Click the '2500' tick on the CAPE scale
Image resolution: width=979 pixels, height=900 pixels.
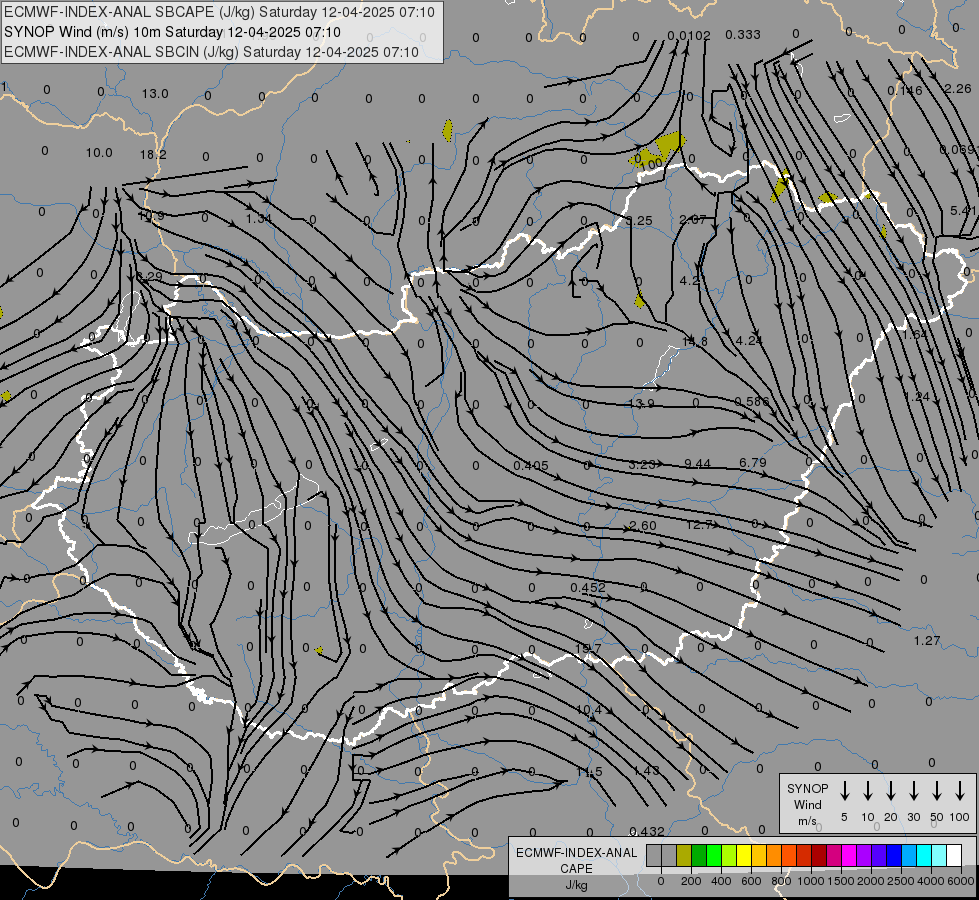click(901, 881)
